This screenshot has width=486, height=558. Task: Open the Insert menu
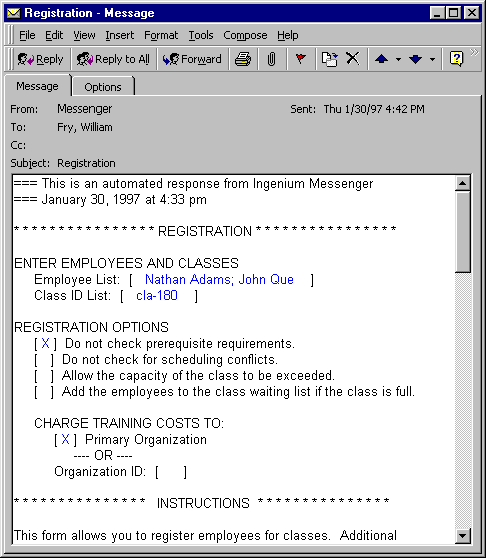(120, 35)
